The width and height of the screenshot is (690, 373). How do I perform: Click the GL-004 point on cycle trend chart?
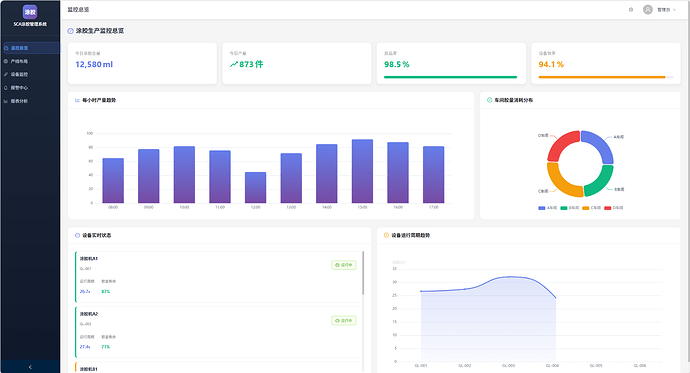point(555,298)
